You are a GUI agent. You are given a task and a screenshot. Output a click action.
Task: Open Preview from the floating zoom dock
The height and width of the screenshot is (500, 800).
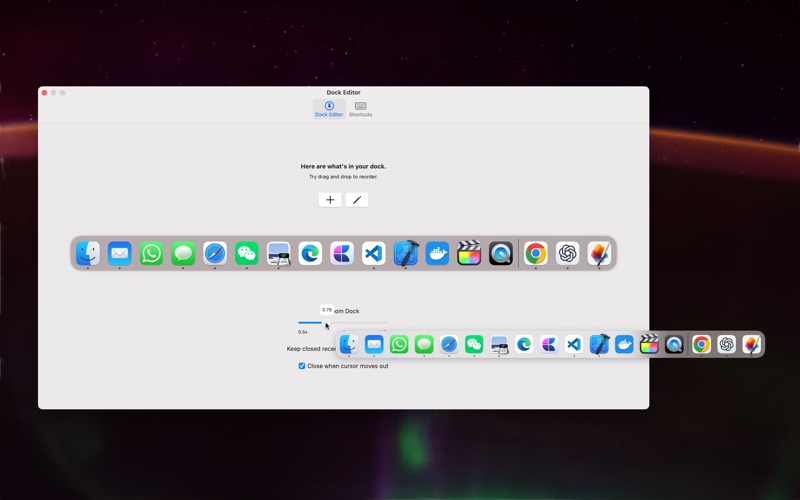[499, 344]
